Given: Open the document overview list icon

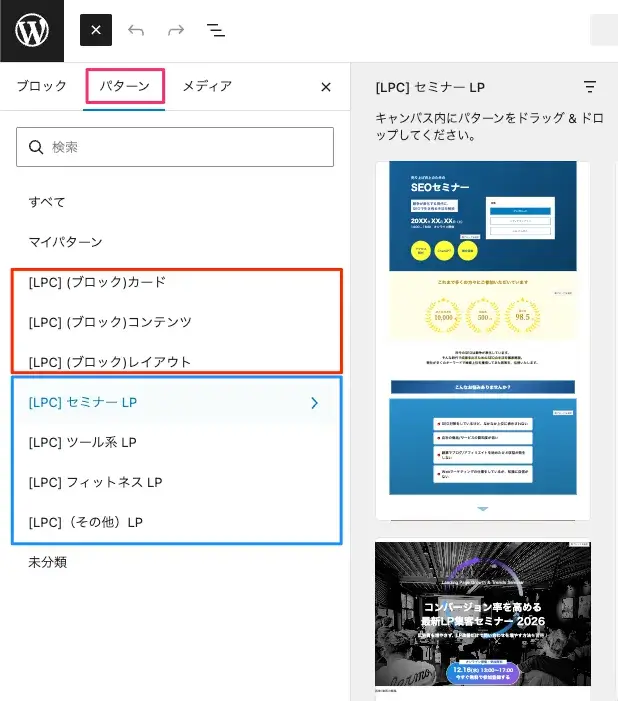Looking at the screenshot, I should pyautogui.click(x=216, y=30).
